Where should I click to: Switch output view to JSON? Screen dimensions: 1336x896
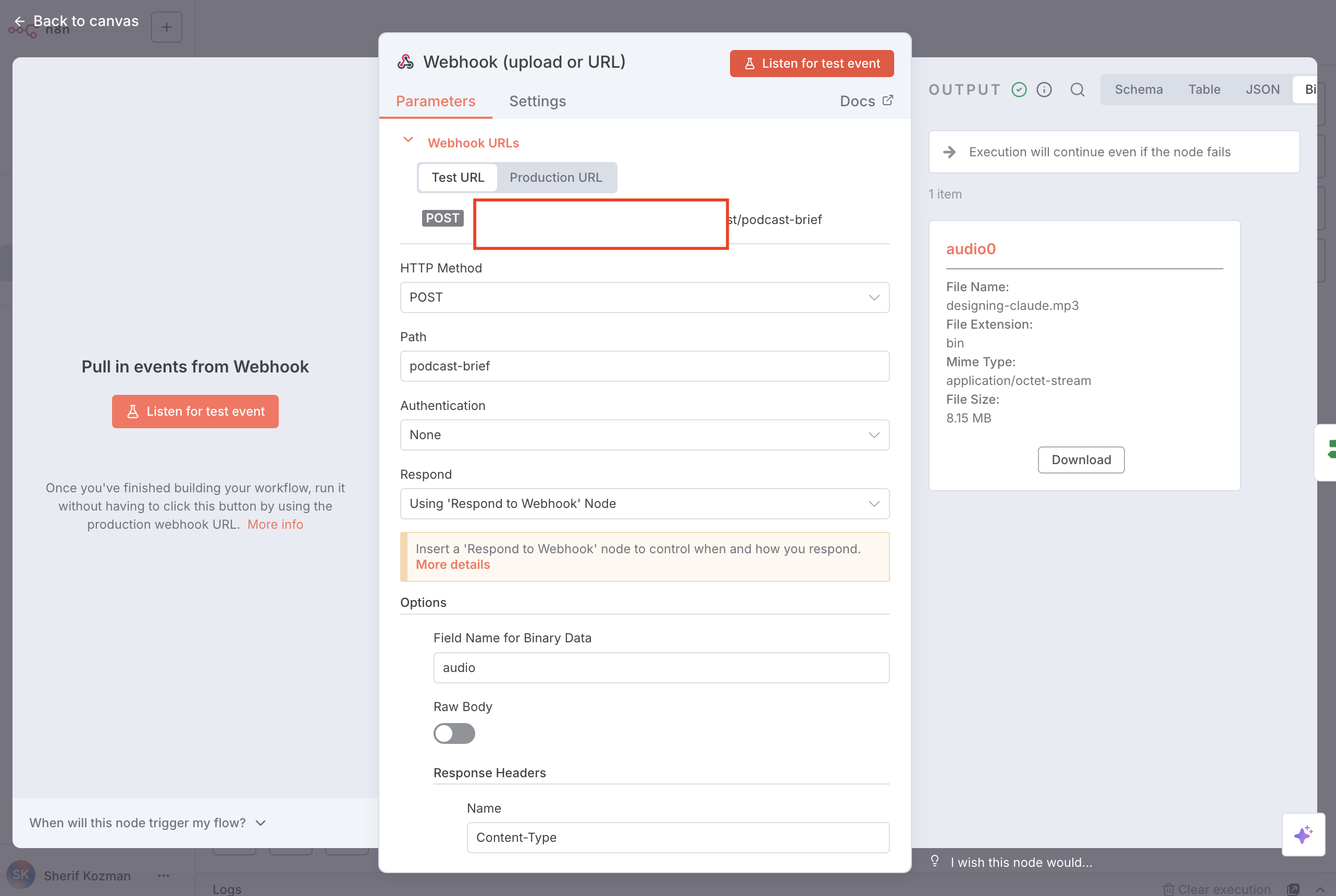(x=1263, y=90)
